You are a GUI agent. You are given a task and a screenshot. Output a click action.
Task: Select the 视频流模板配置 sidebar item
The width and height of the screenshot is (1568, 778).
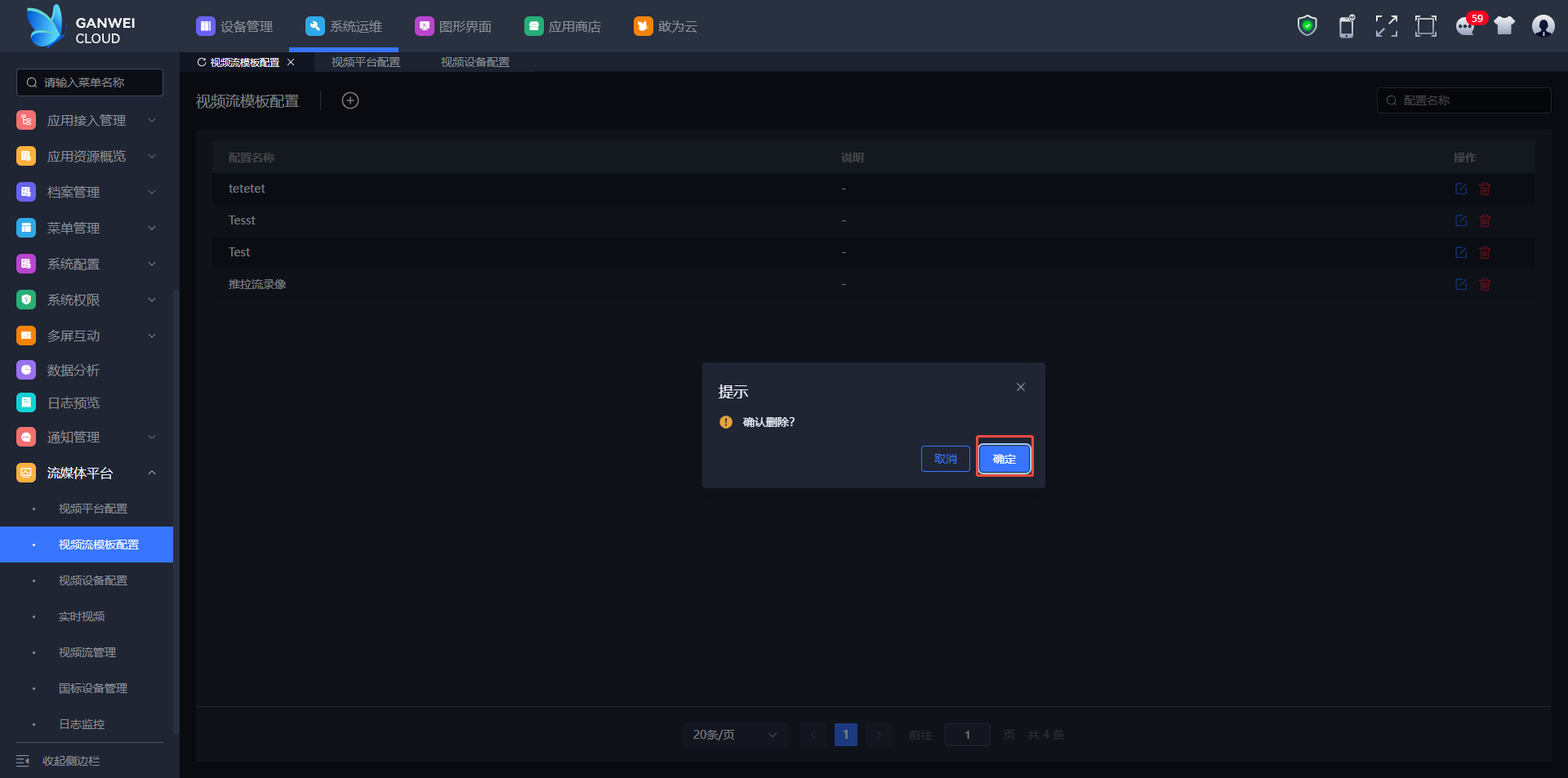(87, 545)
